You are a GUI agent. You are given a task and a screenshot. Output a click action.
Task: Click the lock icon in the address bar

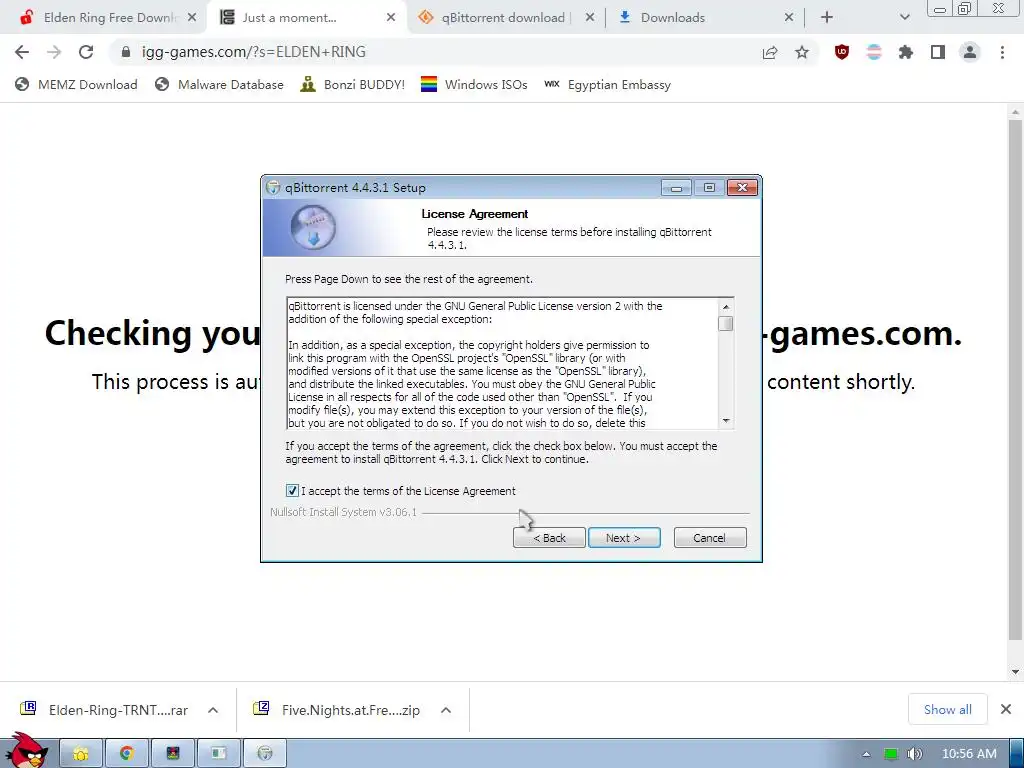(126, 52)
